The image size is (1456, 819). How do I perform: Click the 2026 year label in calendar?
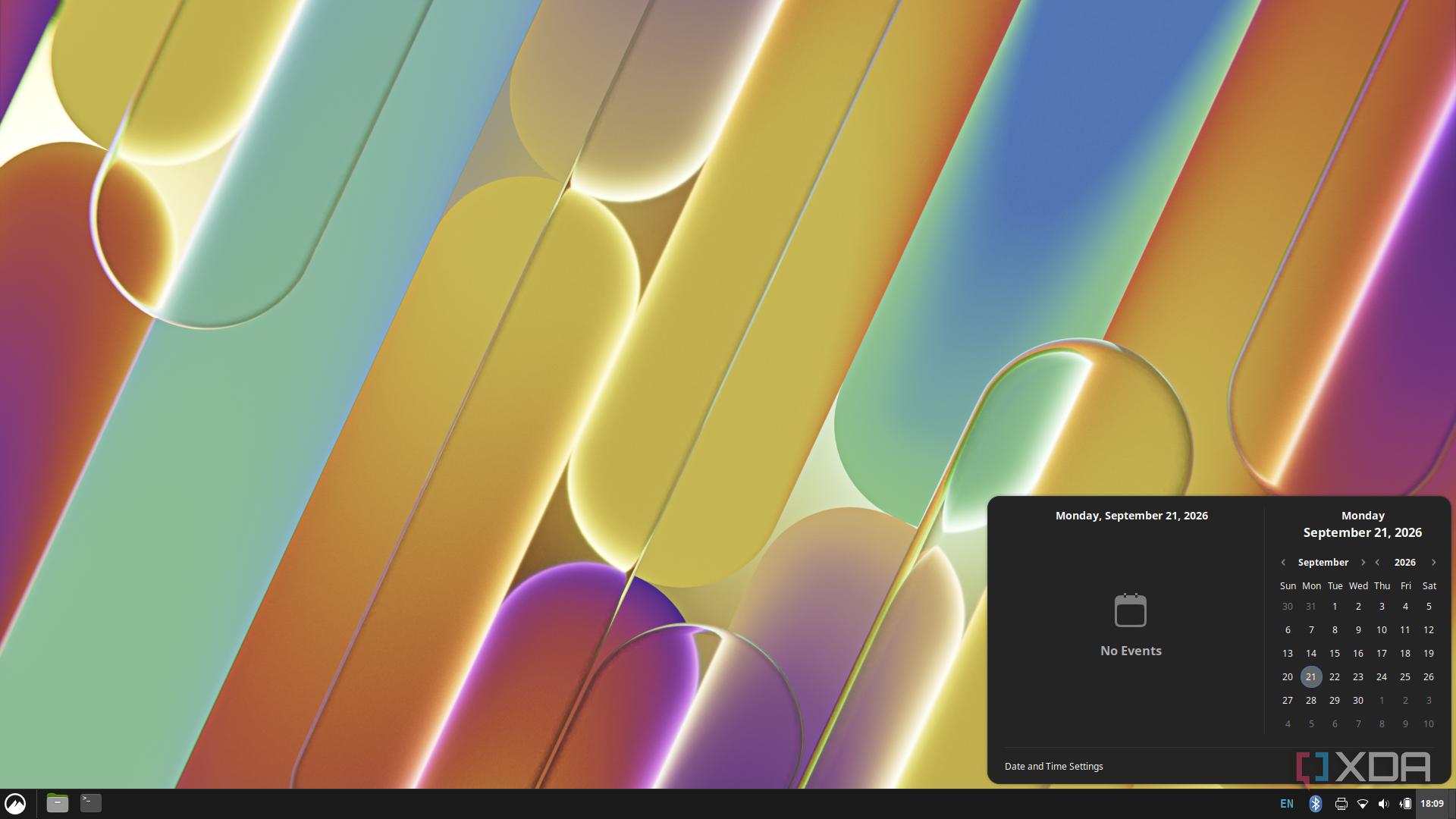click(x=1404, y=563)
